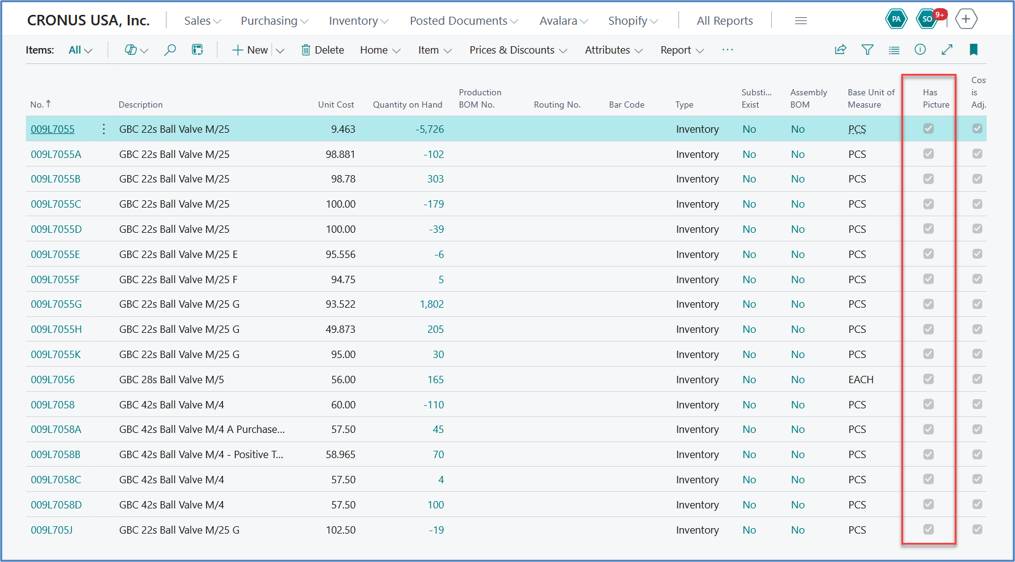
Task: Click the Unit Cost column header
Action: click(336, 105)
